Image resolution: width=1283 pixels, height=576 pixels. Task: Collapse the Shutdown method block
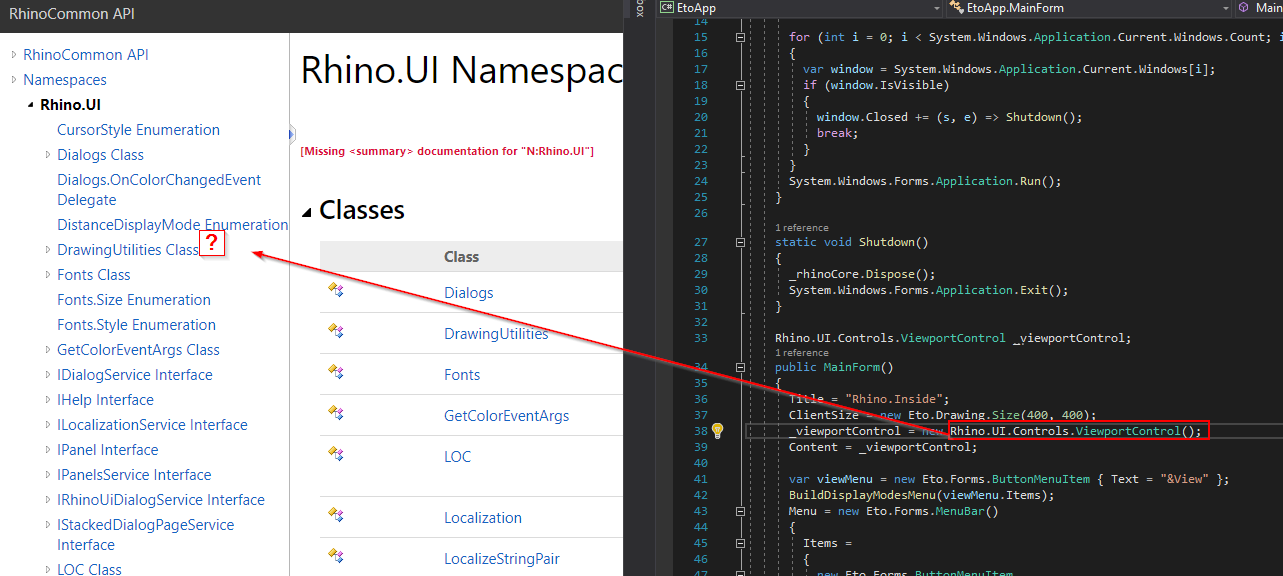[740, 242]
